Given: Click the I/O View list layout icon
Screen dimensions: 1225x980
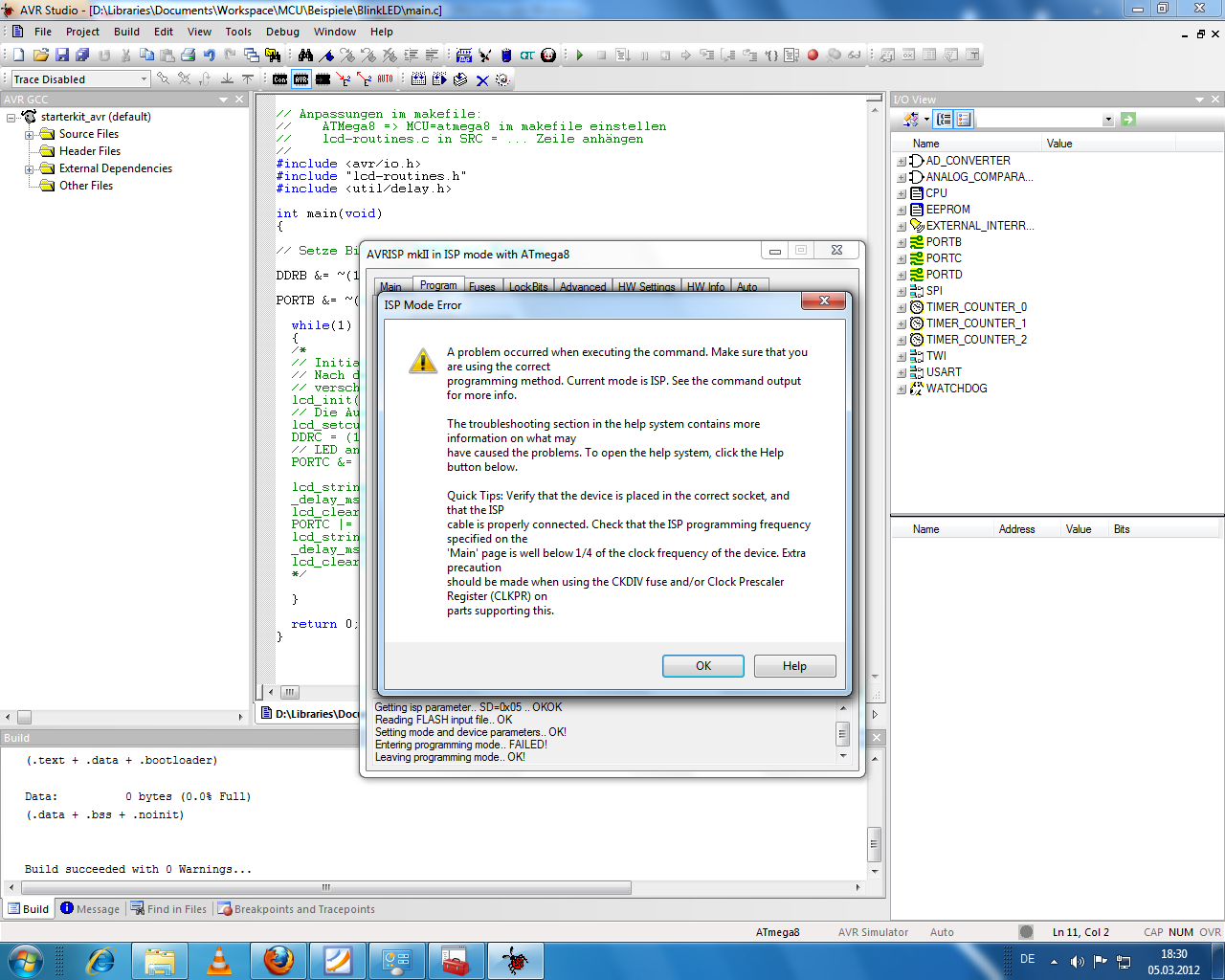Looking at the screenshot, I should pyautogui.click(x=964, y=120).
